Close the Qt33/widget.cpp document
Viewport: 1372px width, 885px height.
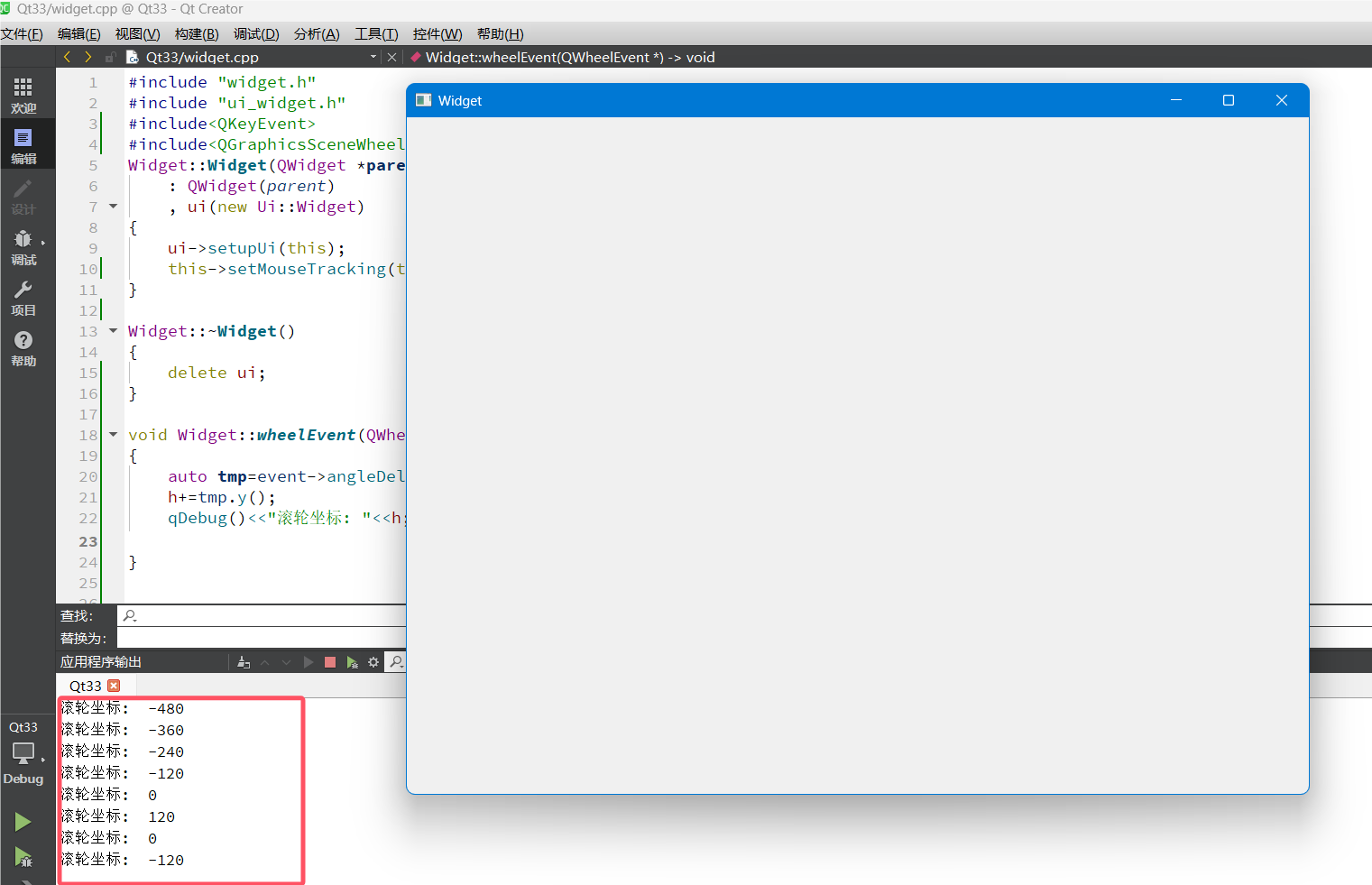391,57
